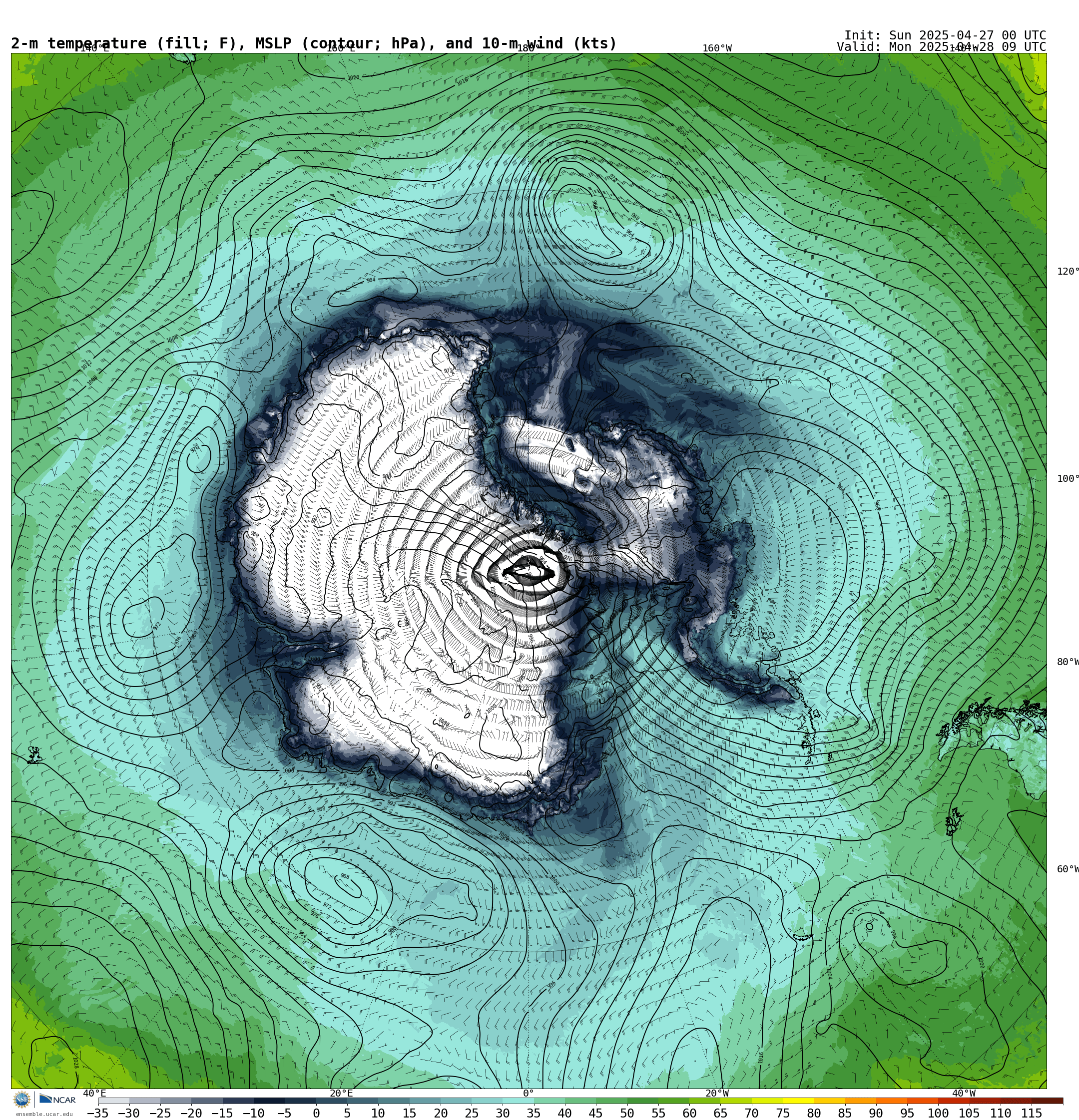The width and height of the screenshot is (1079, 1120).
Task: Click the -20 colorbar label
Action: click(191, 1113)
